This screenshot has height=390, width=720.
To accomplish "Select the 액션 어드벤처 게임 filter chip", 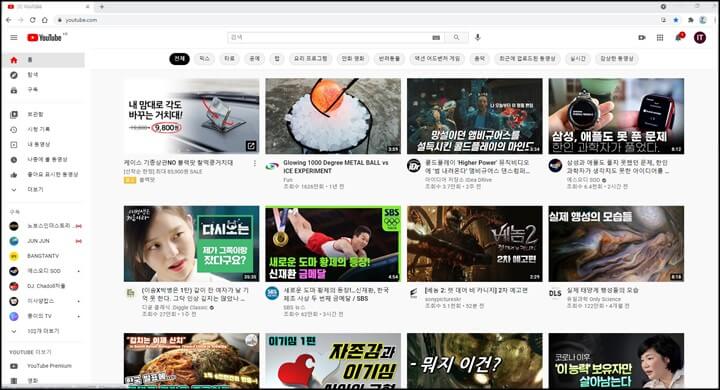I will (437, 59).
